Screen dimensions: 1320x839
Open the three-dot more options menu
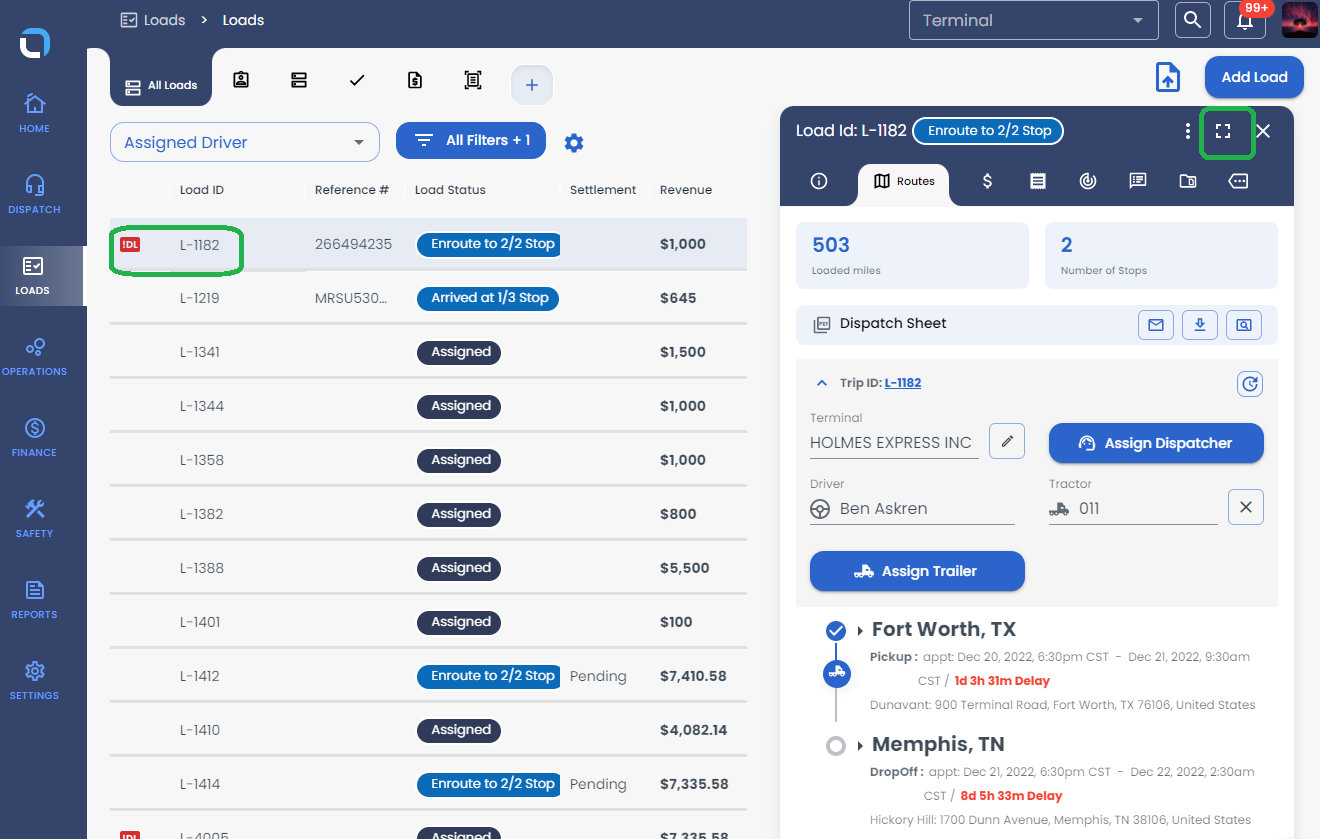pyautogui.click(x=1187, y=131)
